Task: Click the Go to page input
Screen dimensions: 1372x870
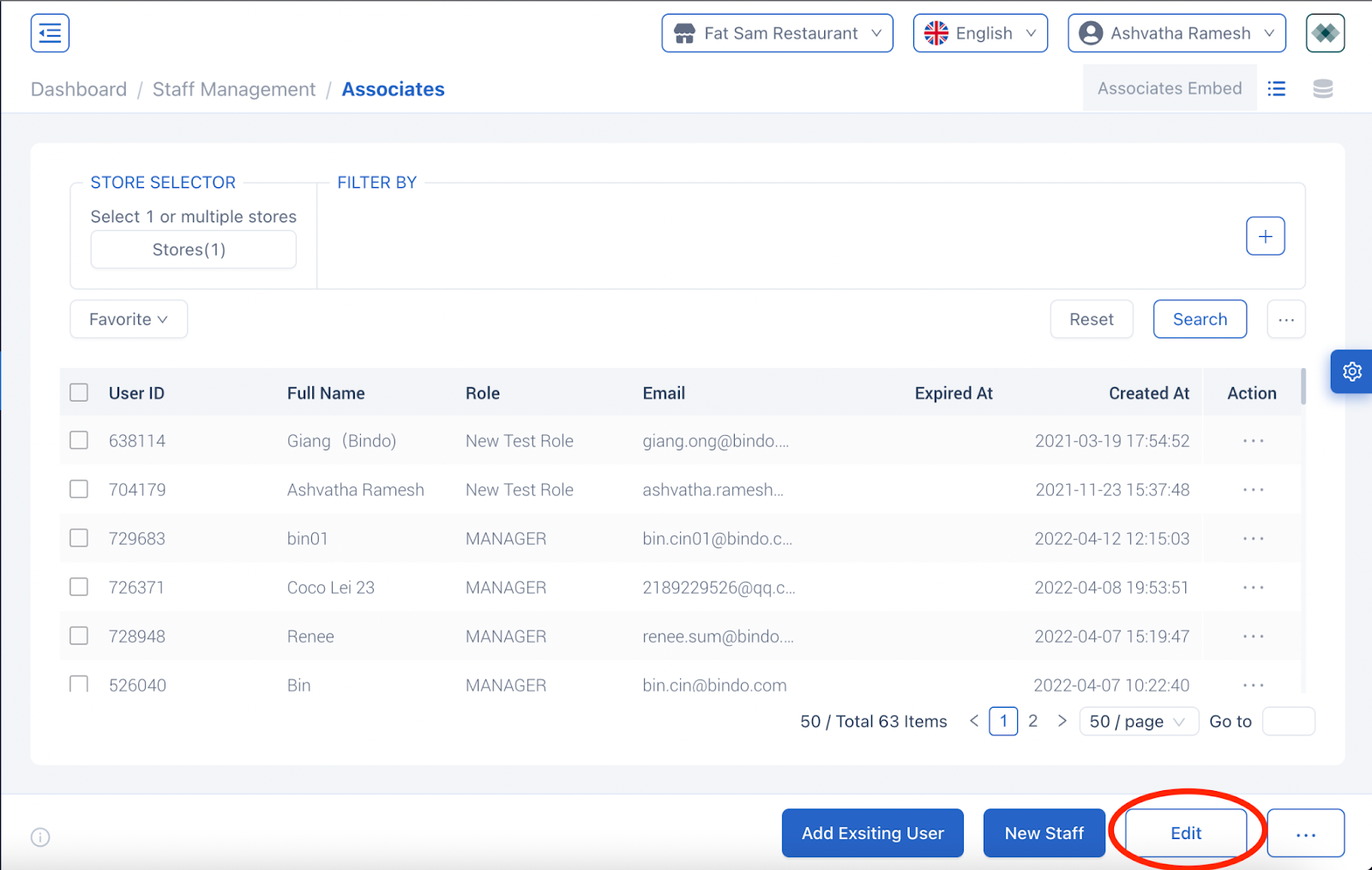Action: 1288,722
